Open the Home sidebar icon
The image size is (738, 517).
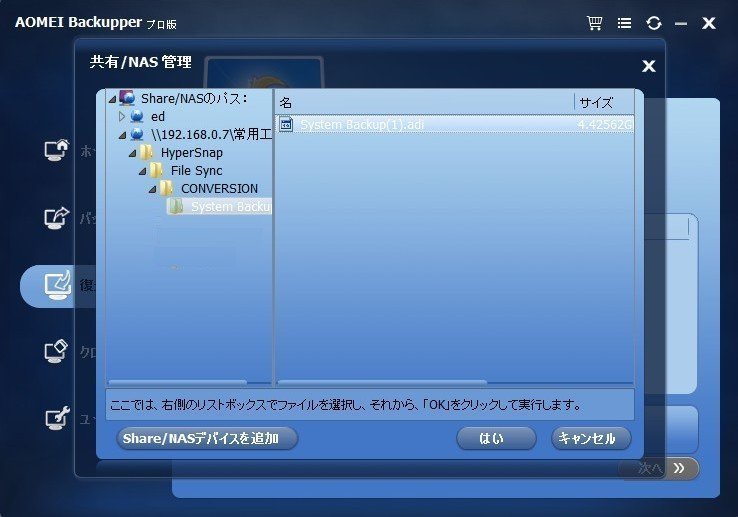point(57,150)
